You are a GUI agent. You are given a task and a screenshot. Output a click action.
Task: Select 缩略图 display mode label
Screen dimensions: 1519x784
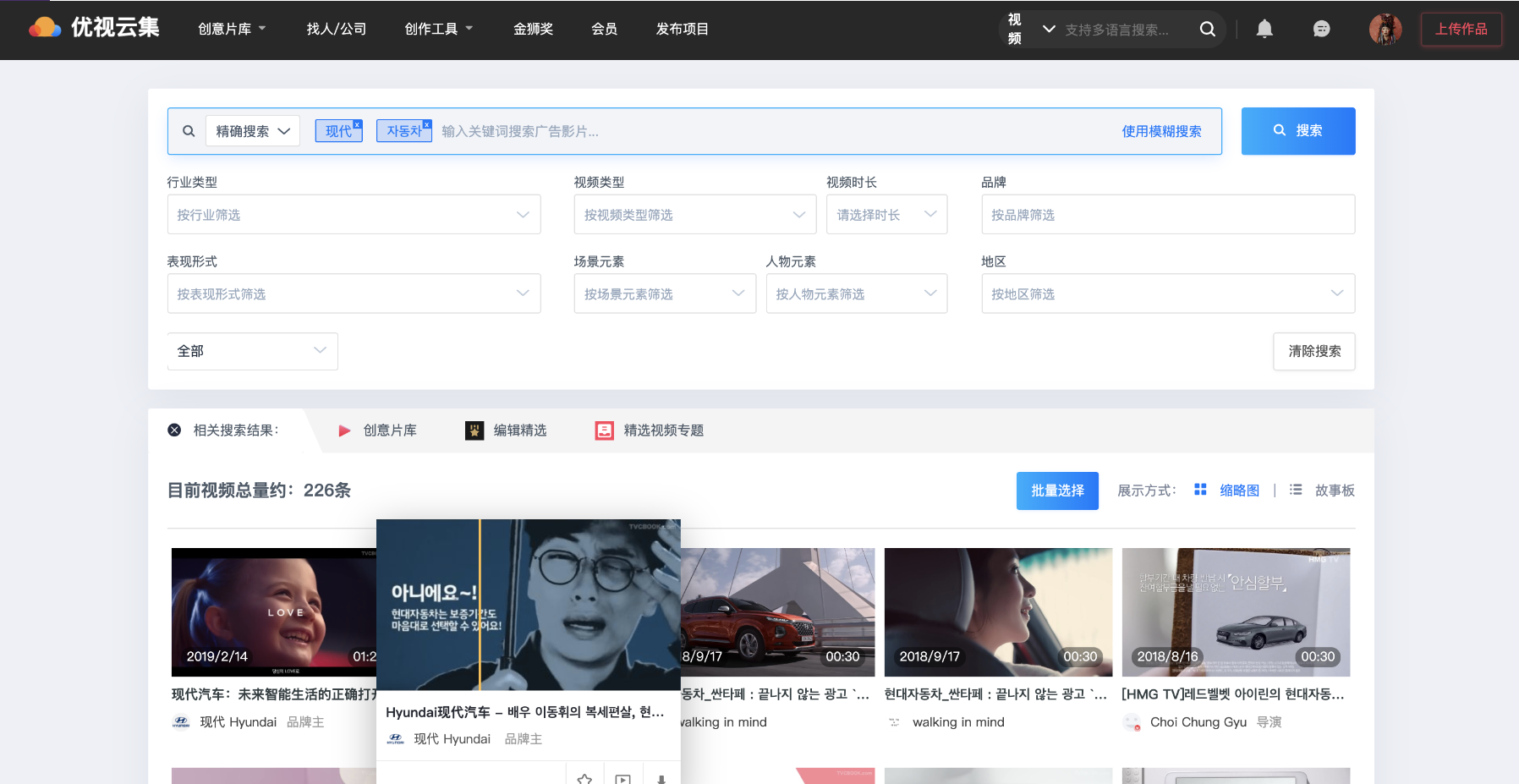(x=1239, y=491)
